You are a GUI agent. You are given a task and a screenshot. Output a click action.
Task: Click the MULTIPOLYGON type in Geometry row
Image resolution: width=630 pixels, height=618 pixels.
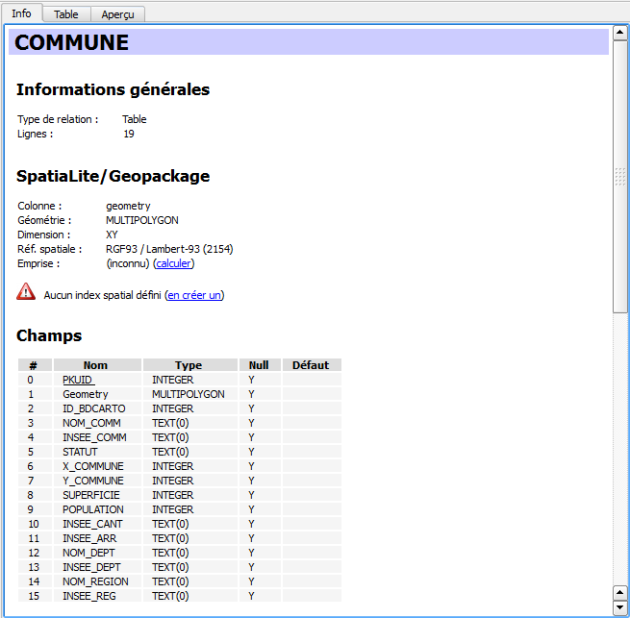point(188,394)
